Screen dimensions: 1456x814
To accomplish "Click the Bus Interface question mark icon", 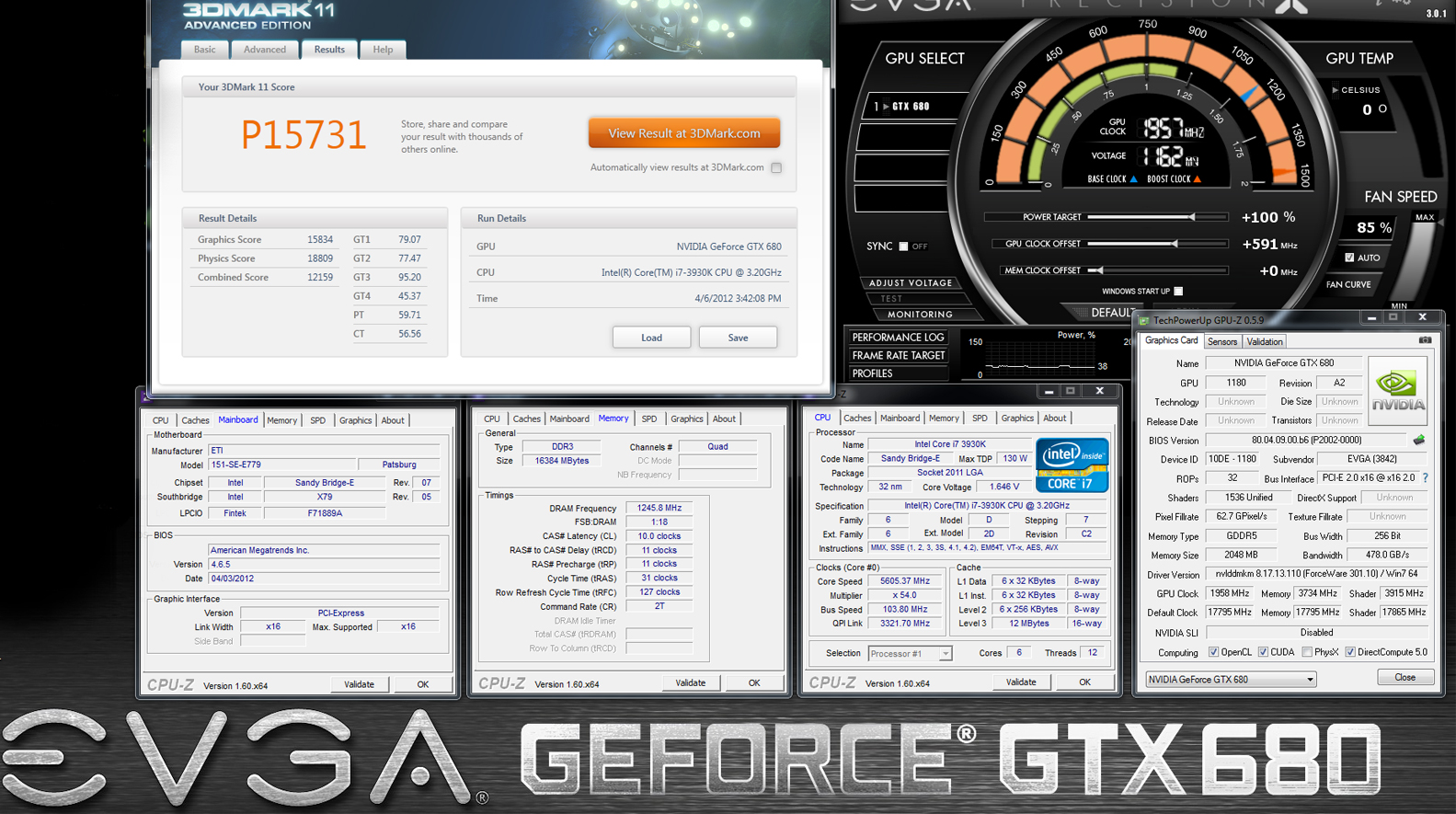I will tap(1426, 478).
